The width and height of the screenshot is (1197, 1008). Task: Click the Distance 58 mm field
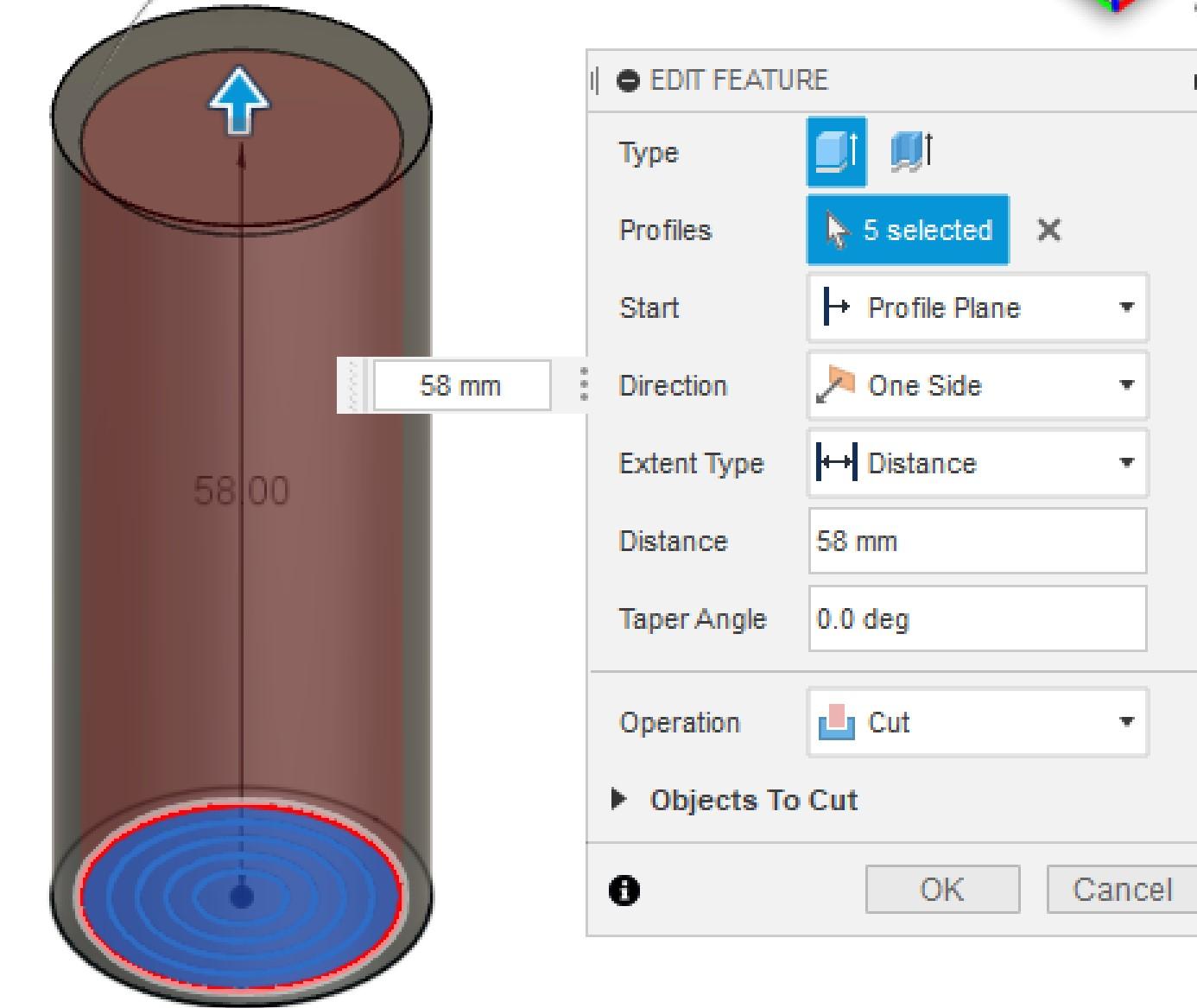[x=978, y=541]
